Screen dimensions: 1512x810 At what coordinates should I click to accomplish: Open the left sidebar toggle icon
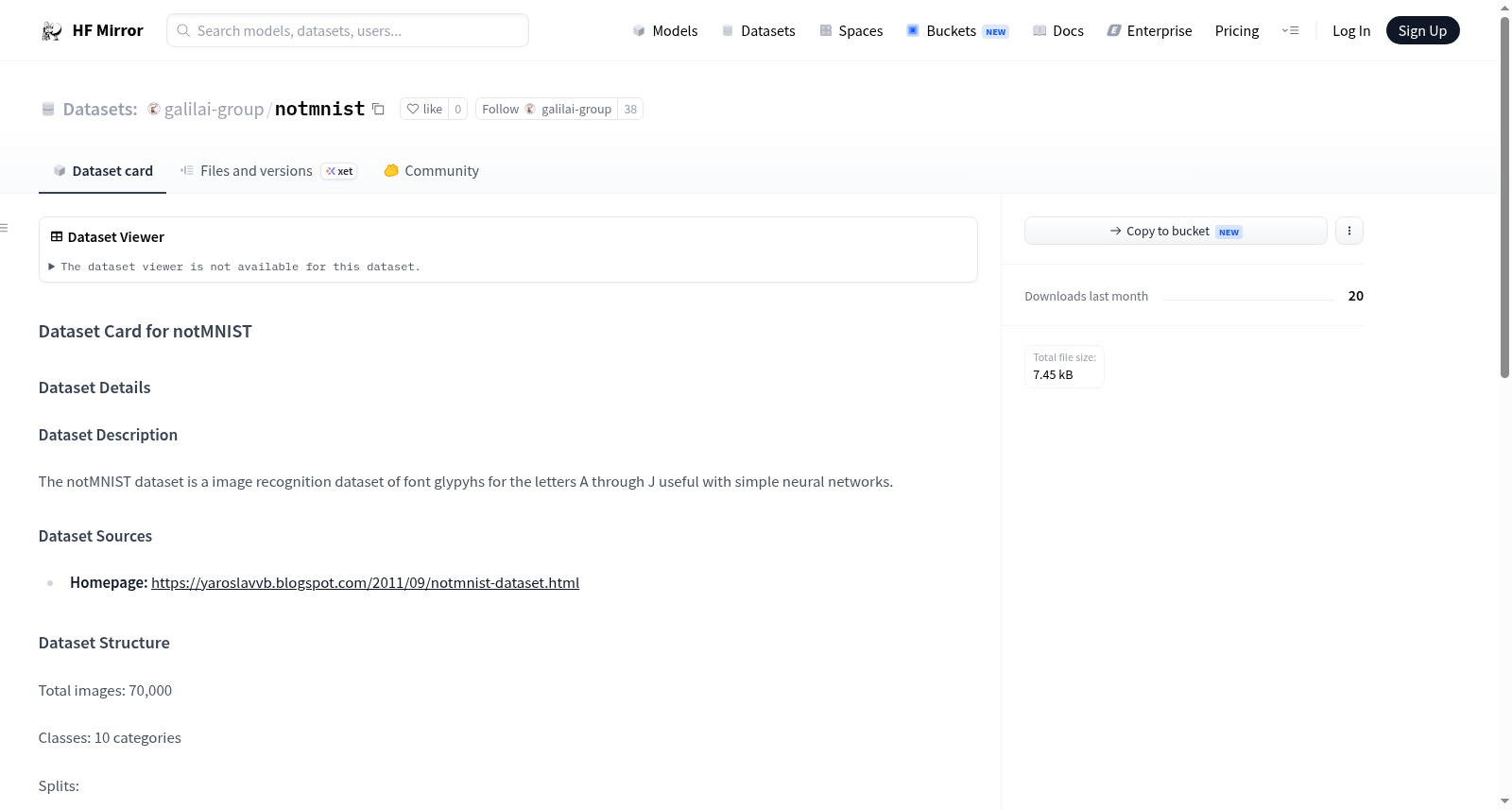[5, 228]
